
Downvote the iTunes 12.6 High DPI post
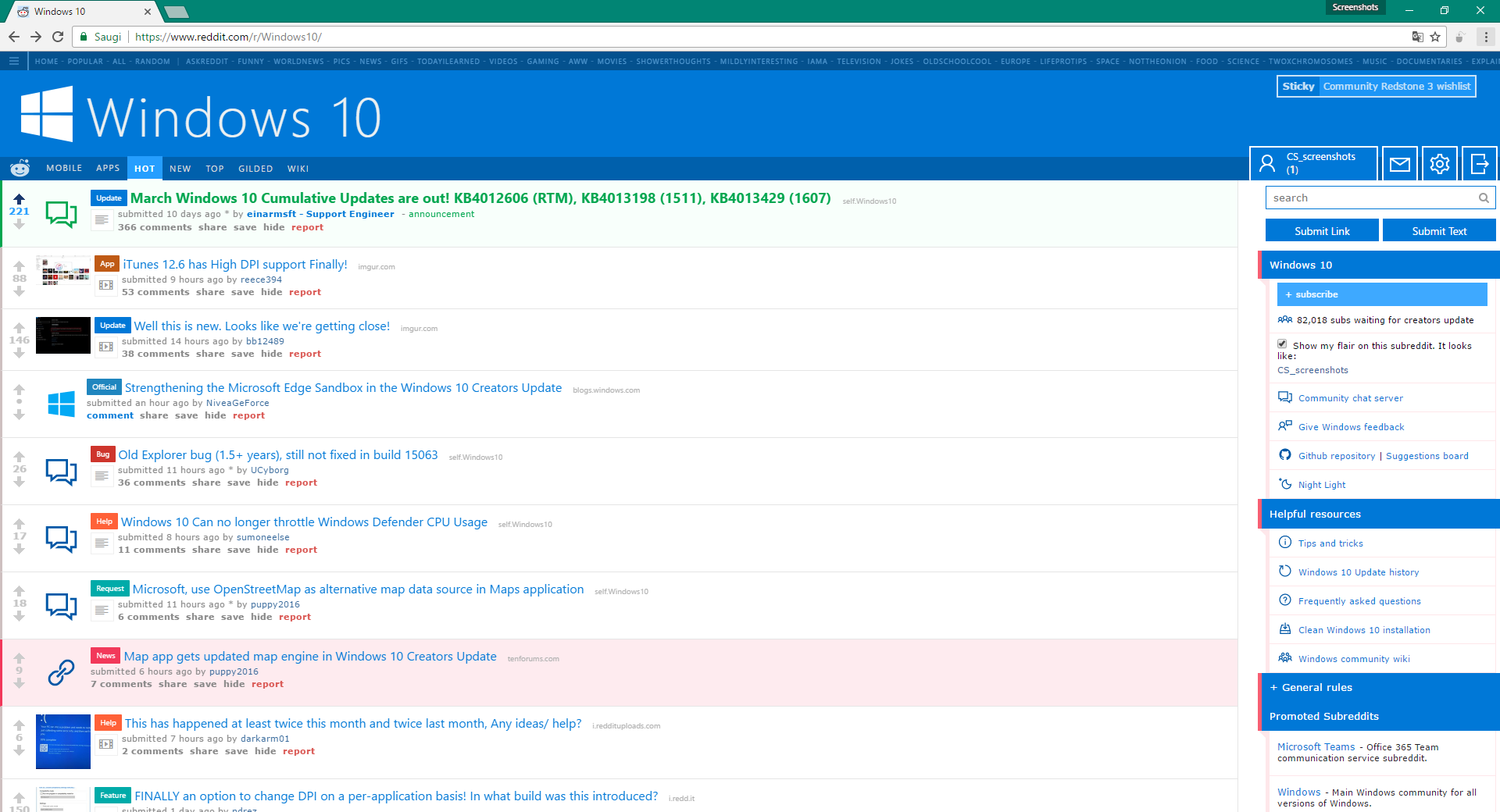pyautogui.click(x=20, y=291)
